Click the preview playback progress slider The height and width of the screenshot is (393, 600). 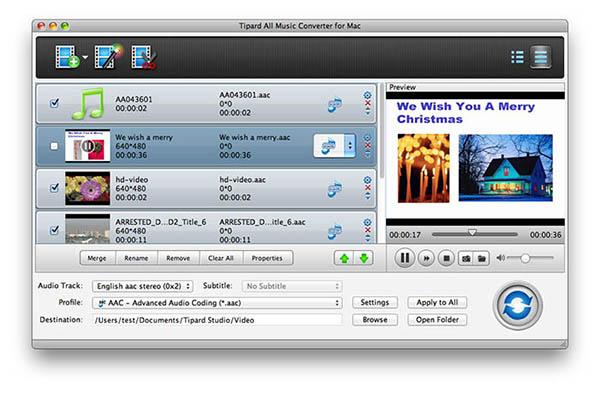(474, 234)
